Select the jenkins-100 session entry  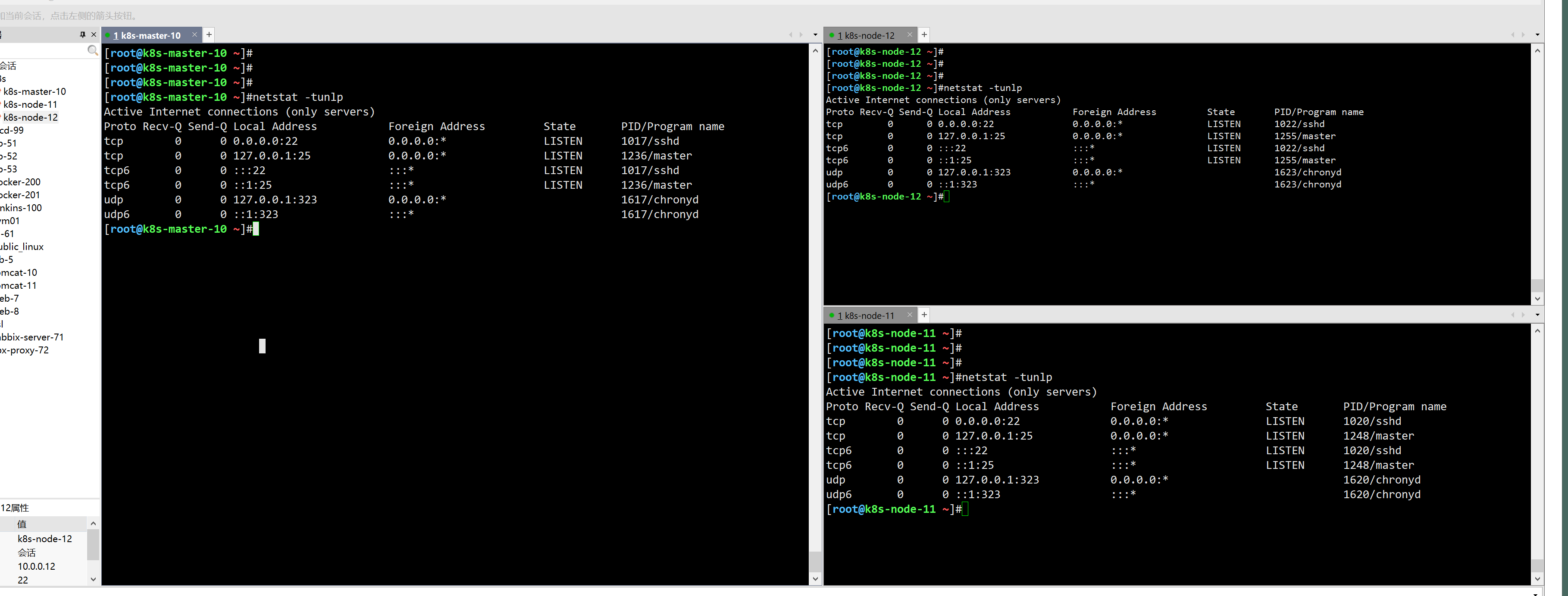coord(21,207)
